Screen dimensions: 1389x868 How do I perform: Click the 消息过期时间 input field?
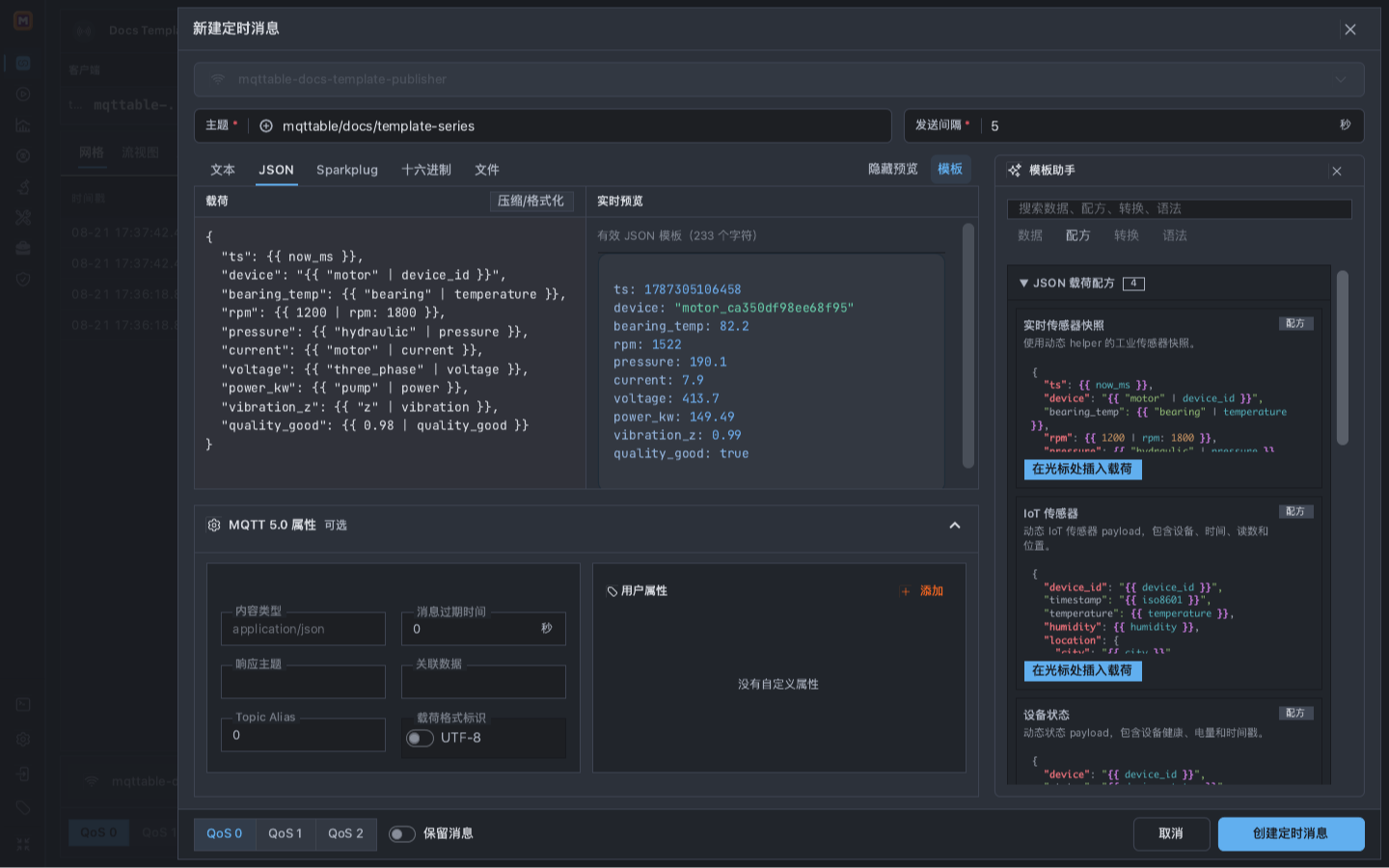pos(483,630)
